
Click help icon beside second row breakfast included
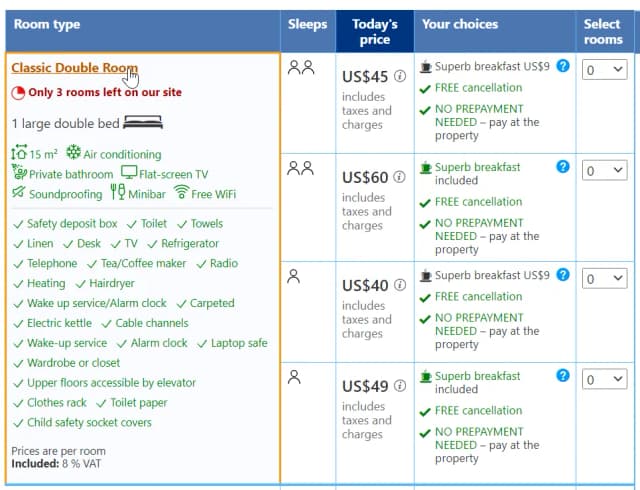(563, 167)
